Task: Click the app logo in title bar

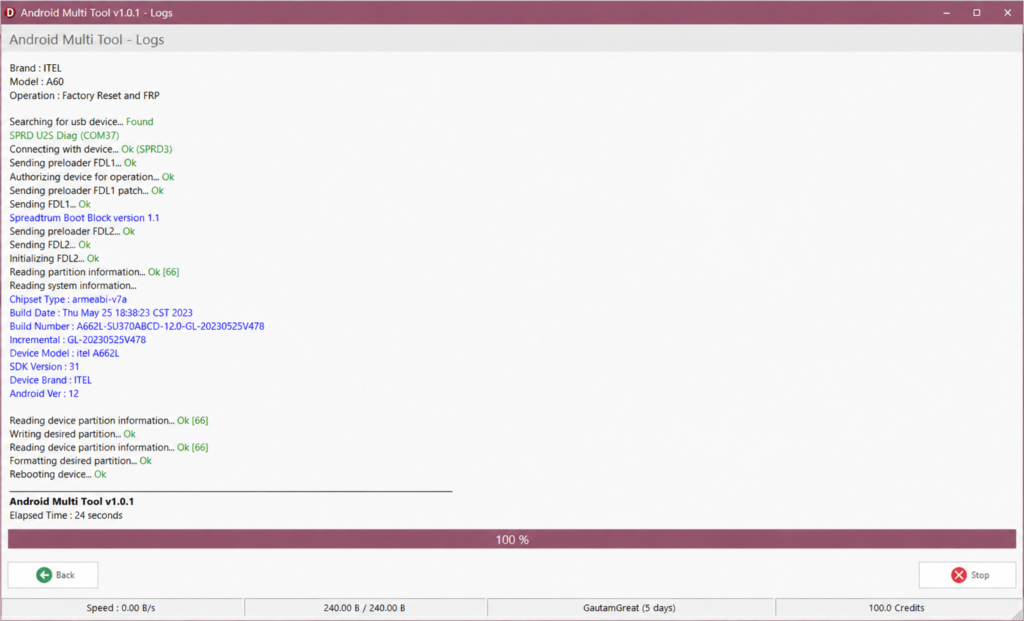Action: click(10, 12)
